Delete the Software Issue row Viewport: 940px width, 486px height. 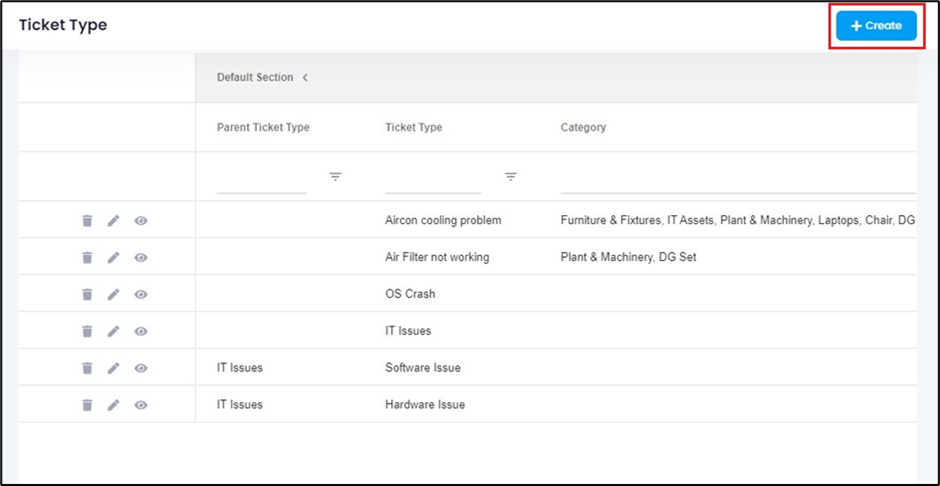pyautogui.click(x=87, y=368)
